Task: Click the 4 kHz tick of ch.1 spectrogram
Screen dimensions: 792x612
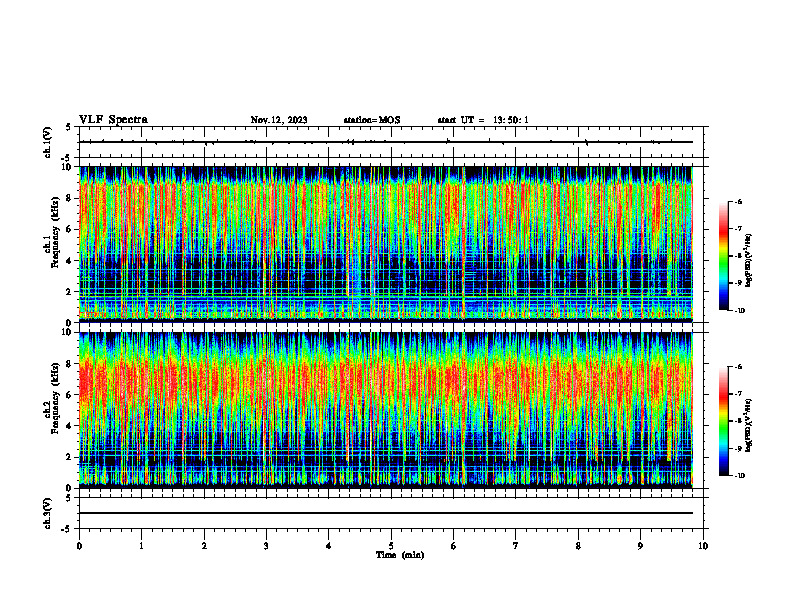Action: [70, 261]
